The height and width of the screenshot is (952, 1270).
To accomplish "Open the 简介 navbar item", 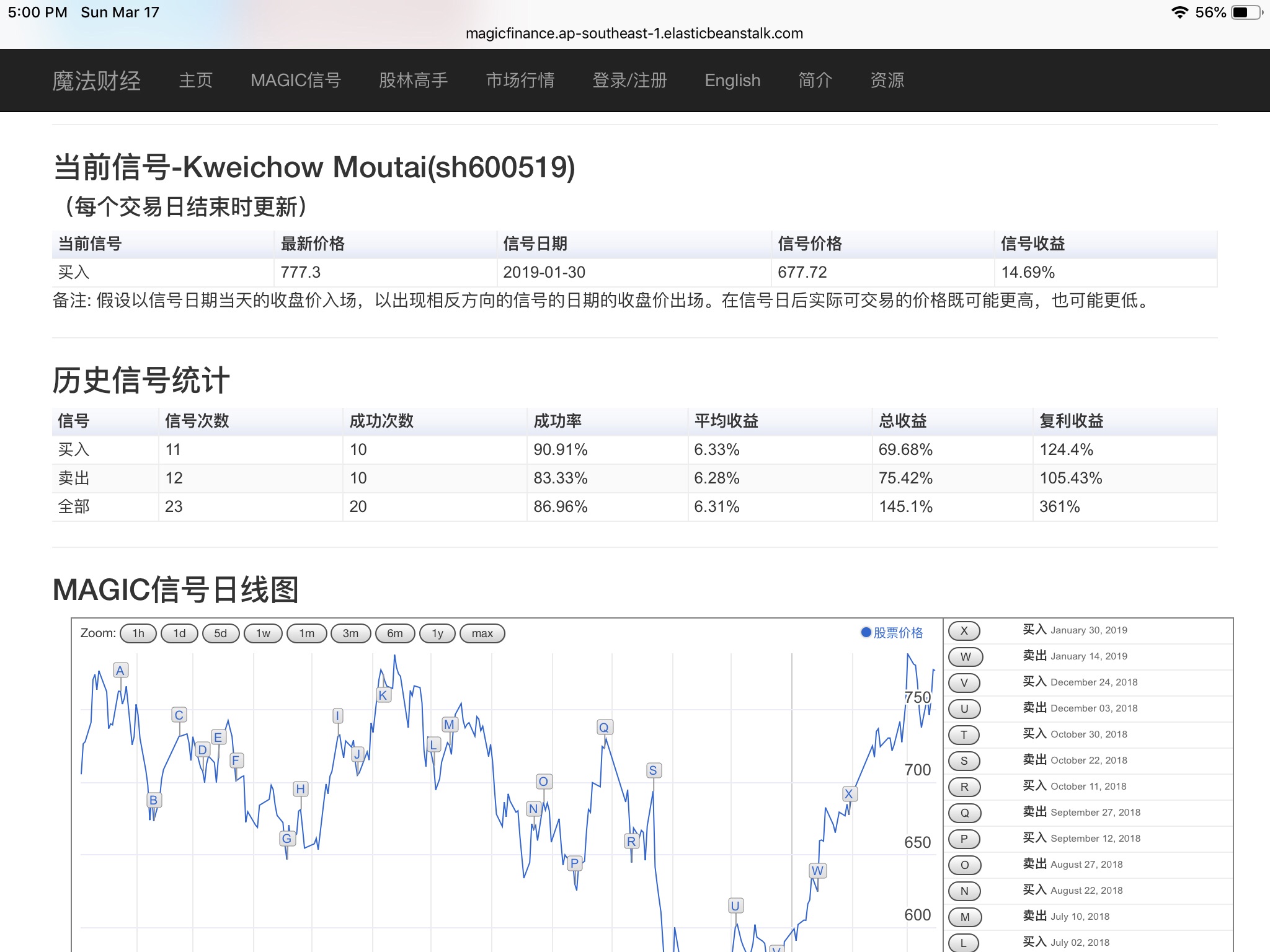I will [x=815, y=81].
